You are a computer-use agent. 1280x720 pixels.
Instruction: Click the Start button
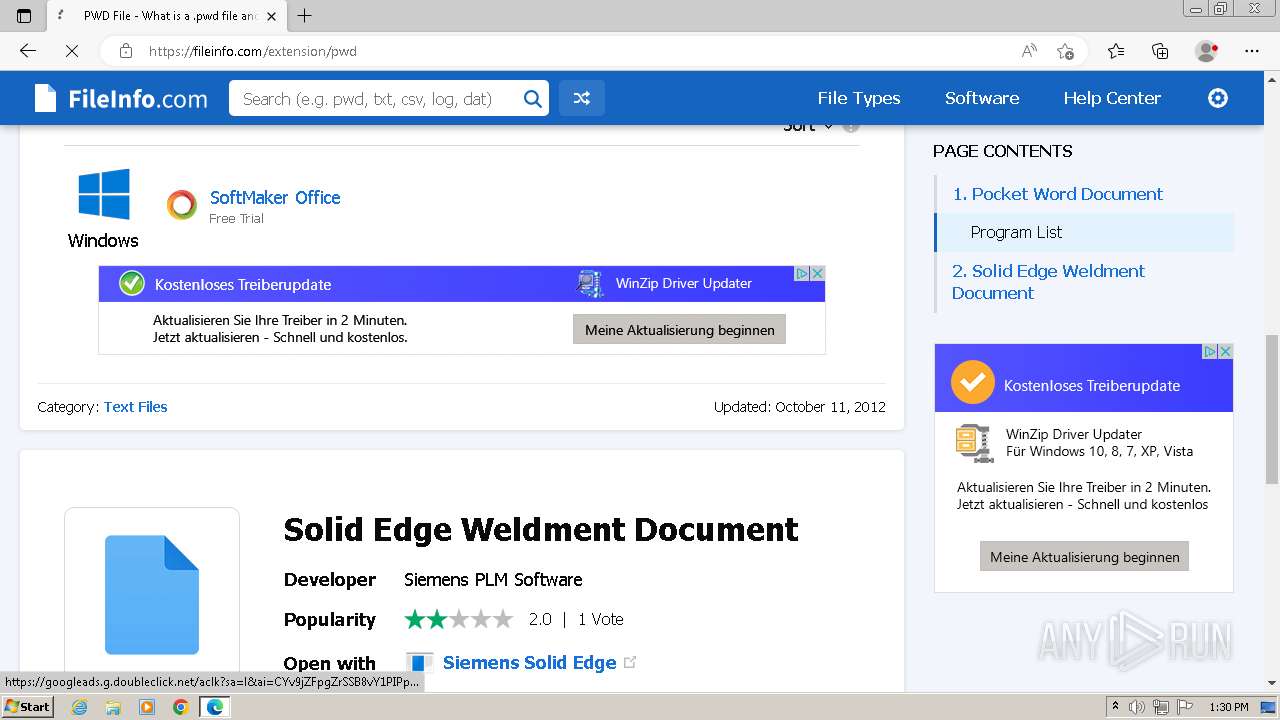(x=28, y=707)
